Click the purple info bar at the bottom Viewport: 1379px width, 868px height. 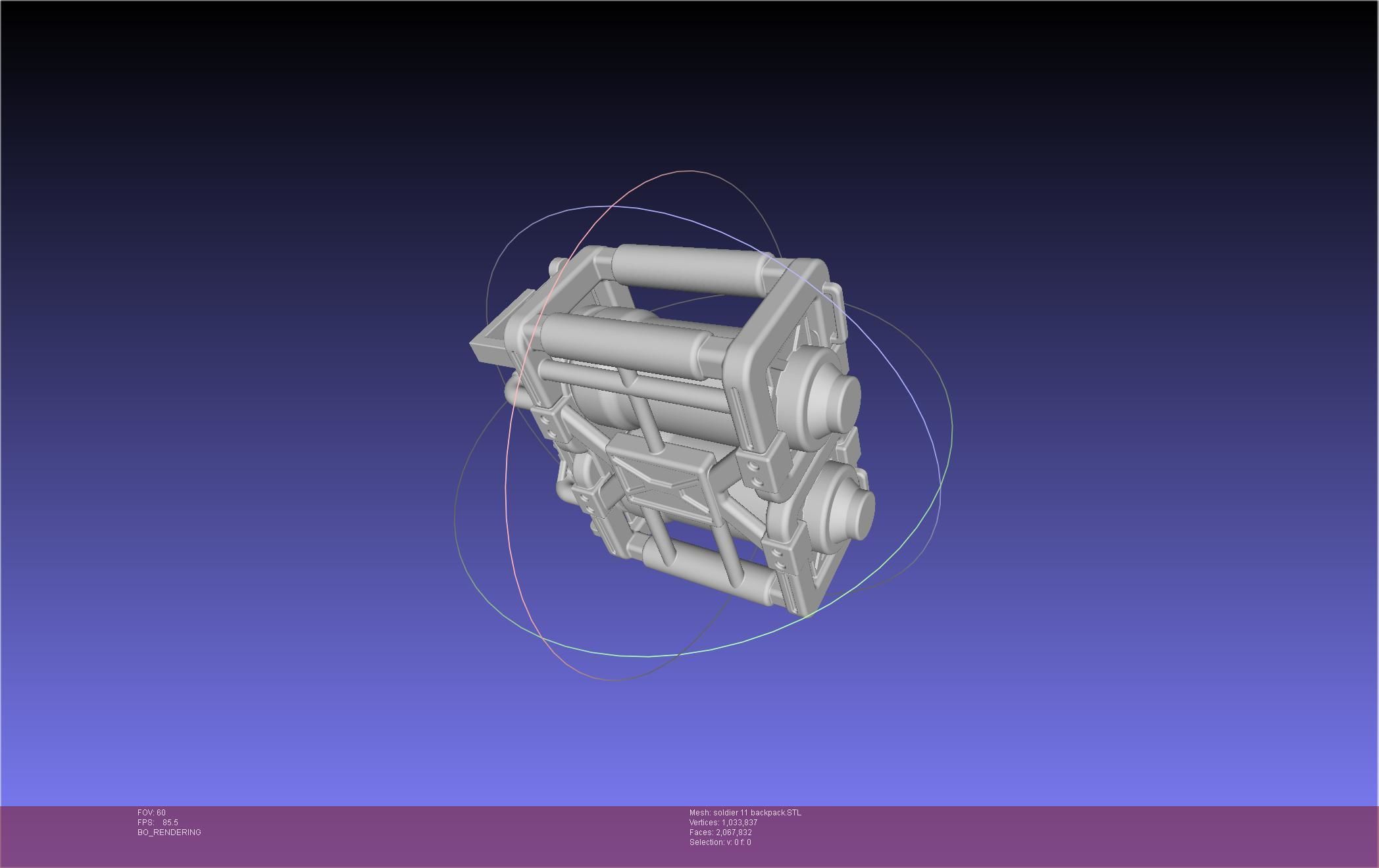coord(1053,835)
